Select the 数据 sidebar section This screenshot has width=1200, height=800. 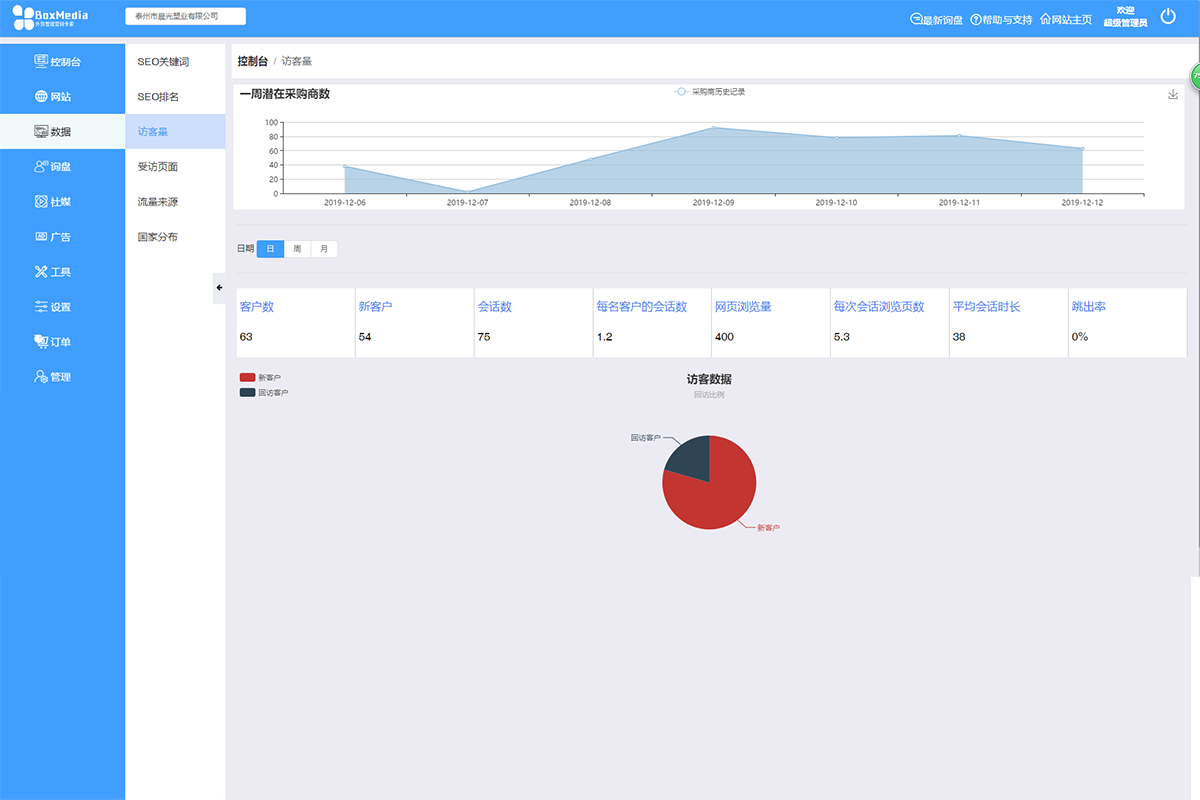coord(62,132)
